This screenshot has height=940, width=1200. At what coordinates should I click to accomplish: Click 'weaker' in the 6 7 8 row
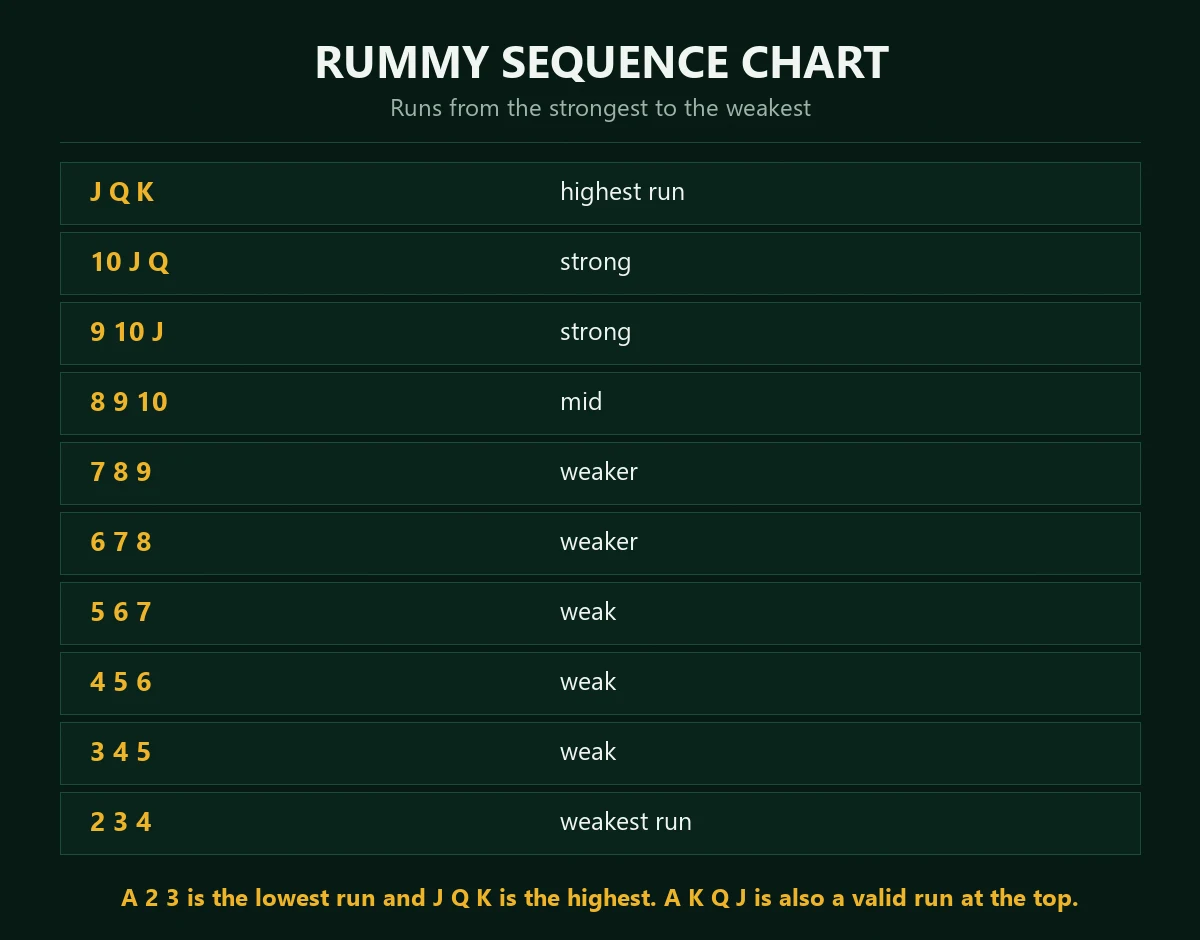tap(599, 542)
